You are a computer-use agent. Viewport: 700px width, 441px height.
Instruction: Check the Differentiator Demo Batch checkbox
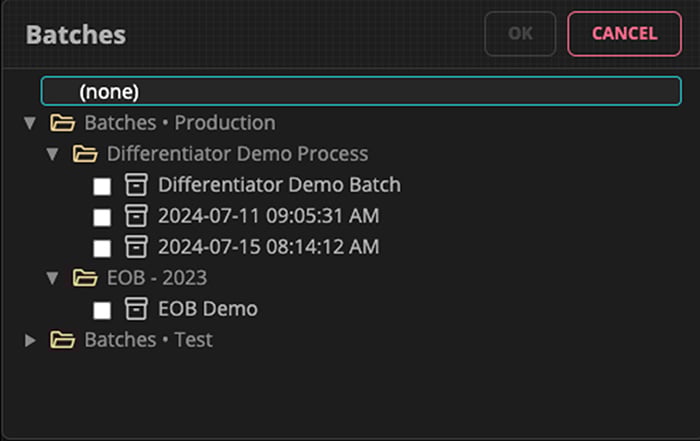click(102, 186)
